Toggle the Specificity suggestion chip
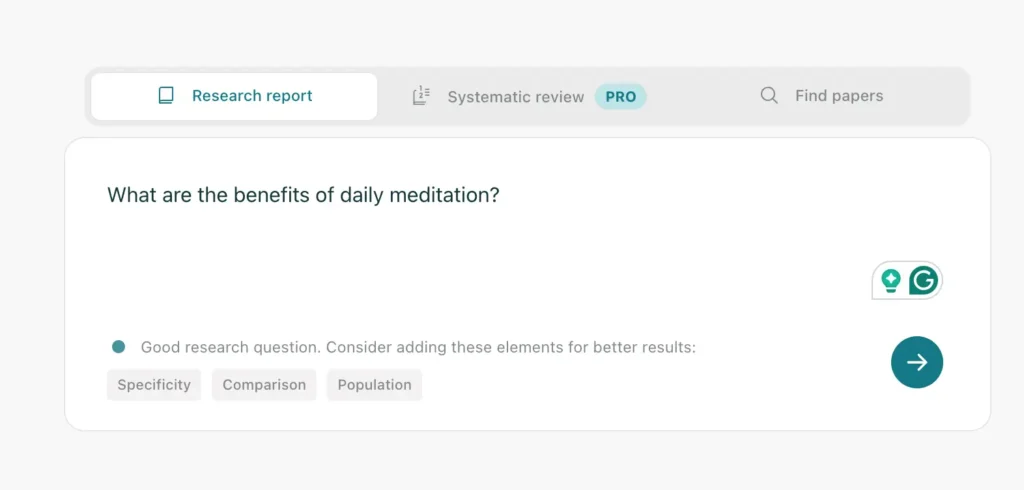1024x490 pixels. pyautogui.click(x=154, y=385)
